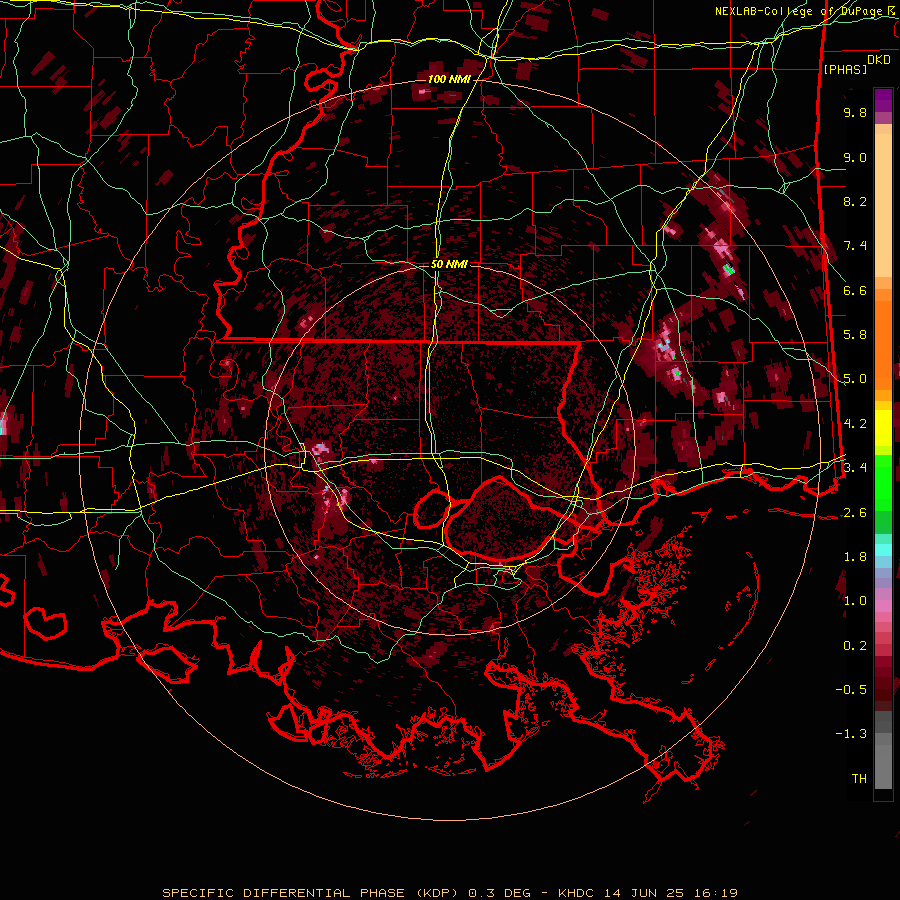Click the 5.8 value on the color scale
Image resolution: width=900 pixels, height=900 pixels.
855,335
